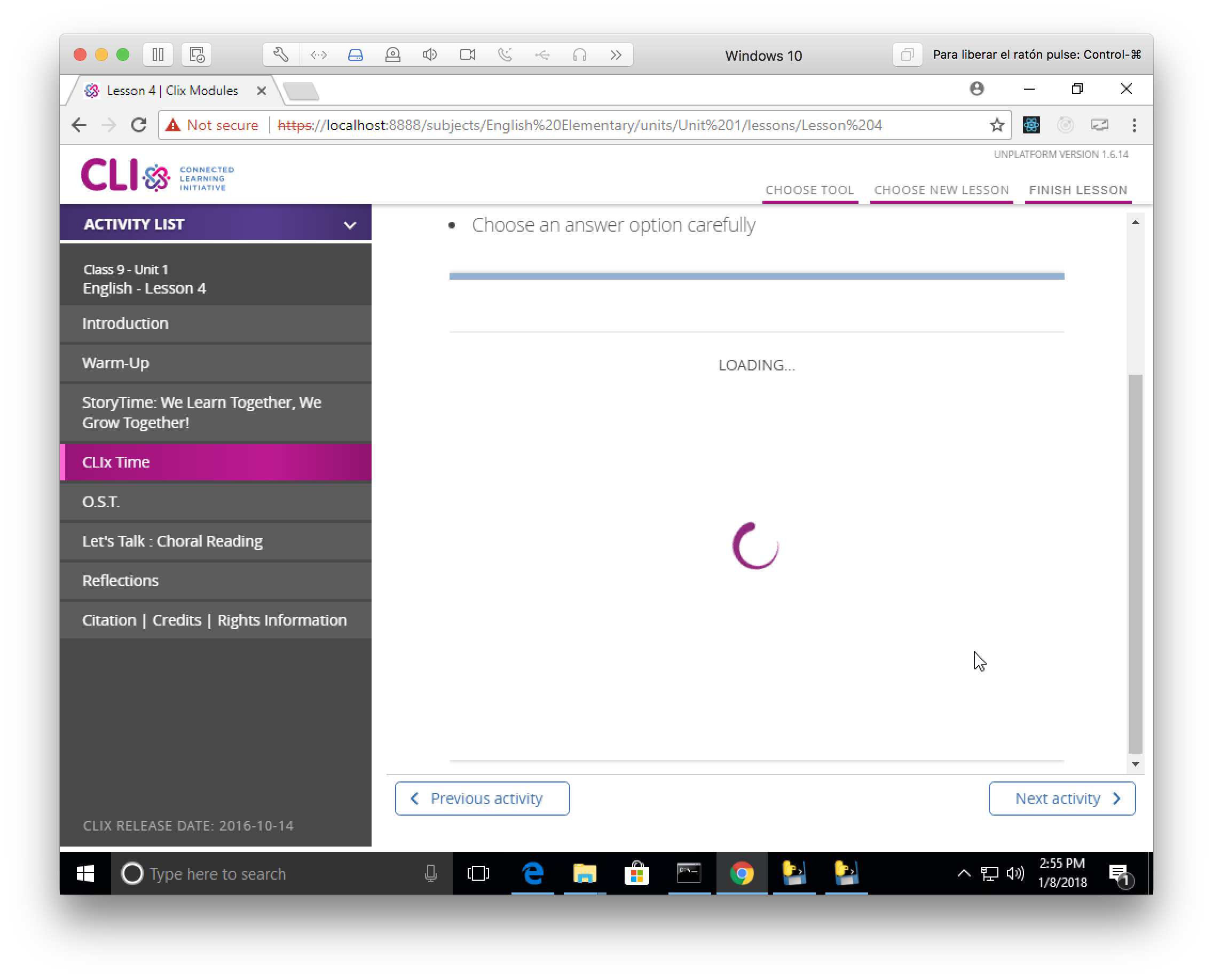Expand the VM toolbar overflow arrows

tap(616, 55)
